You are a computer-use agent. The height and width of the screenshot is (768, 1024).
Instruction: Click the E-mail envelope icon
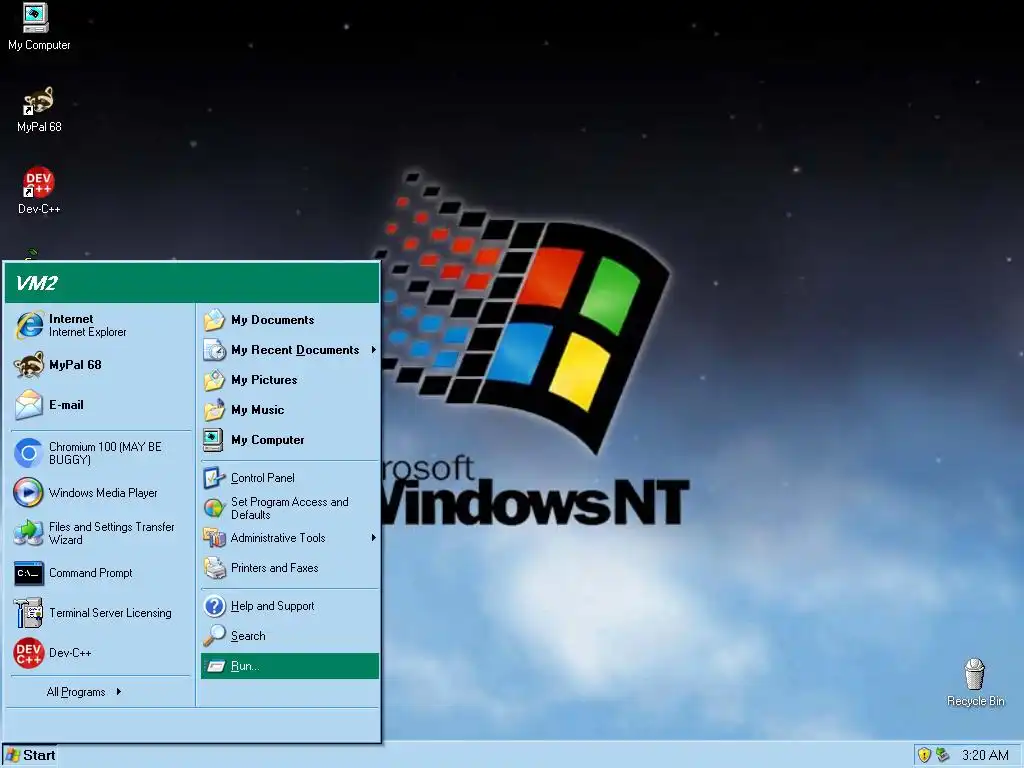pyautogui.click(x=29, y=405)
